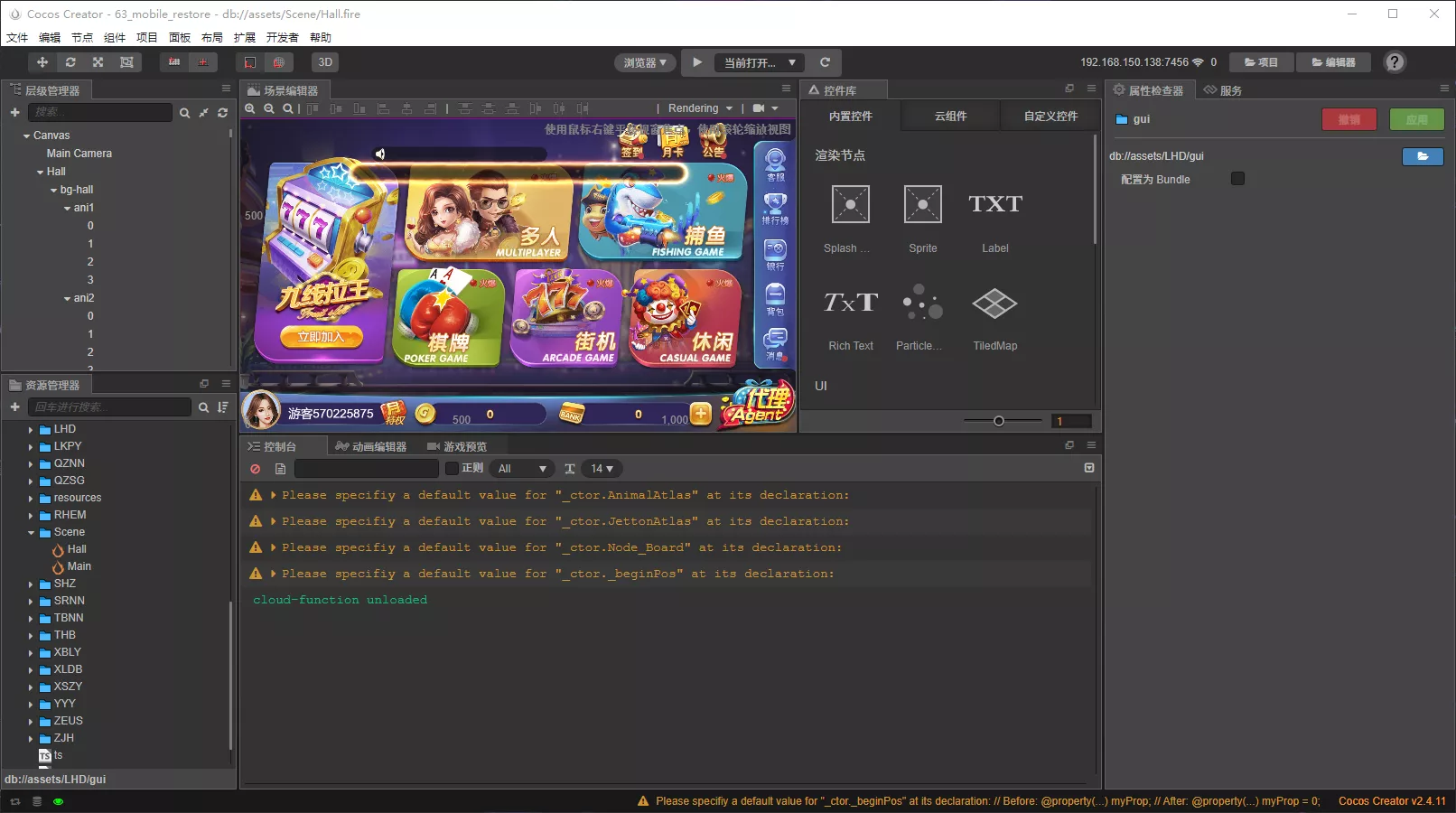Check the 配置为Bundle checkbox
This screenshot has height=813, width=1456.
point(1237,179)
